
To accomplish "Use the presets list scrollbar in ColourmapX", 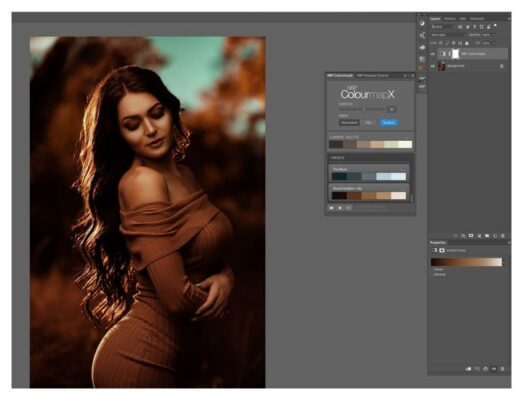I will pos(412,197).
